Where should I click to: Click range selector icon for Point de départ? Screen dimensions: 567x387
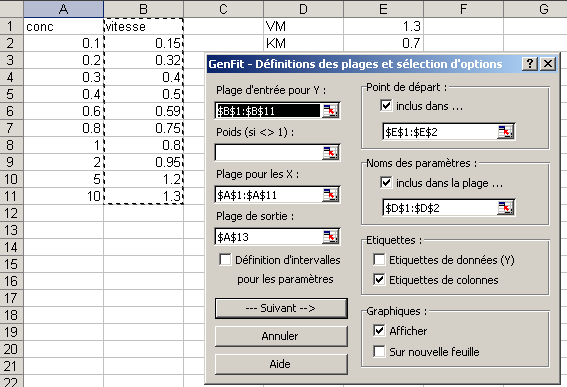(x=505, y=132)
